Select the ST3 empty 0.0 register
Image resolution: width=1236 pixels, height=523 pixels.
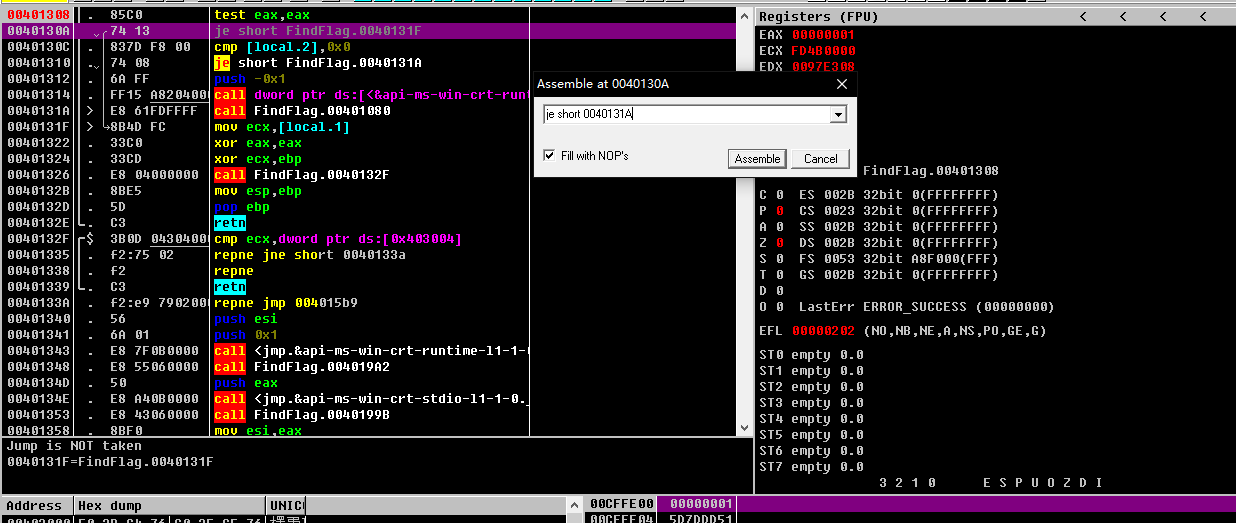pos(811,403)
